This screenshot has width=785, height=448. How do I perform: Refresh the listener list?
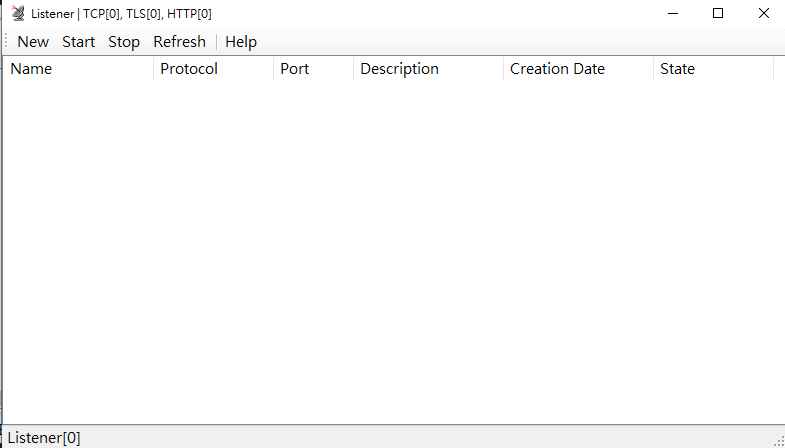(179, 42)
